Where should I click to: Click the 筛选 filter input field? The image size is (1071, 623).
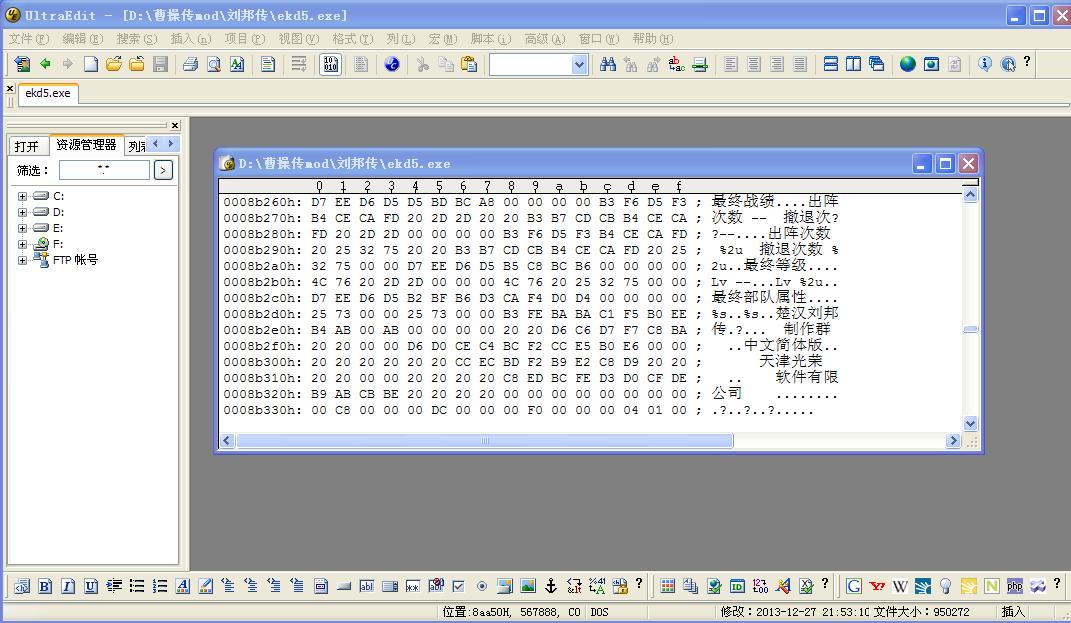[x=103, y=171]
